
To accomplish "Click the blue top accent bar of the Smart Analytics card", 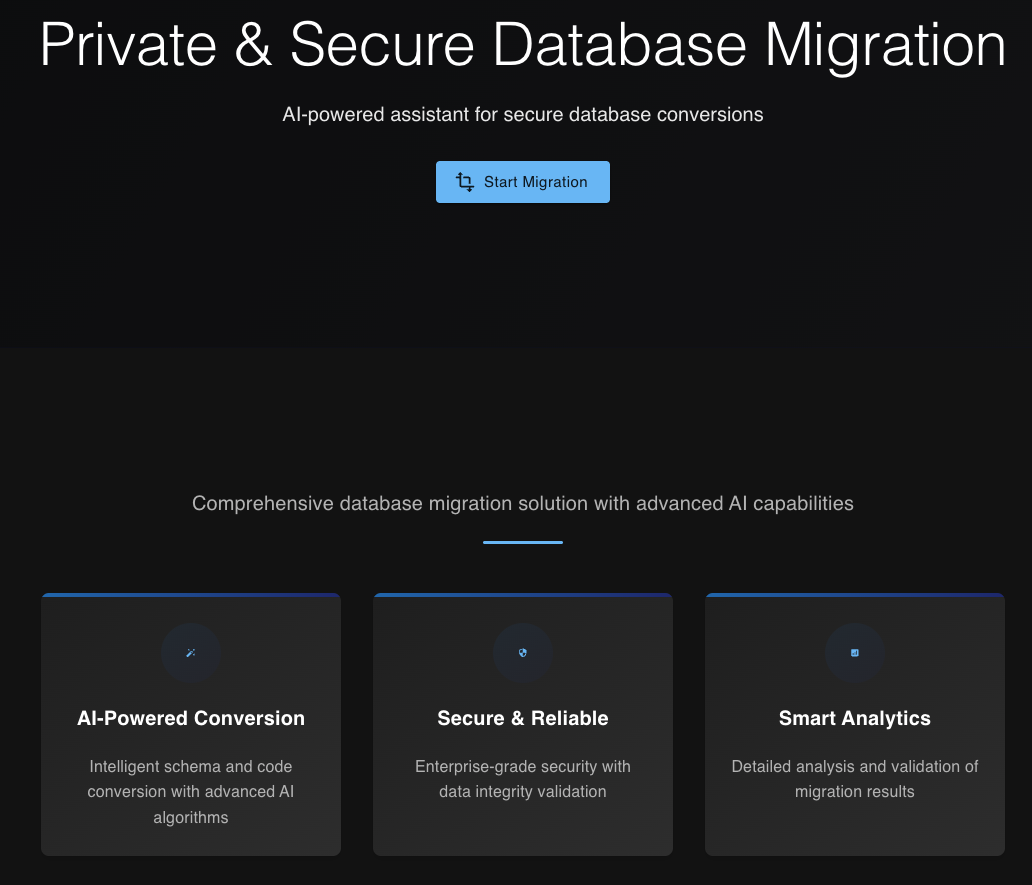I will 855,595.
